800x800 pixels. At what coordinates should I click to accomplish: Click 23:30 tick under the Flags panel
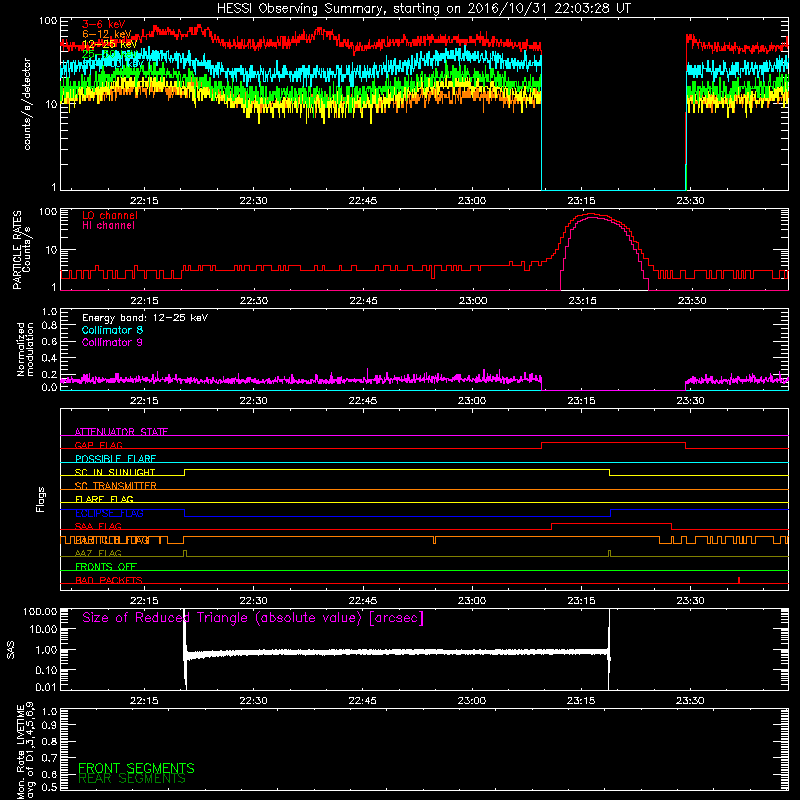690,601
